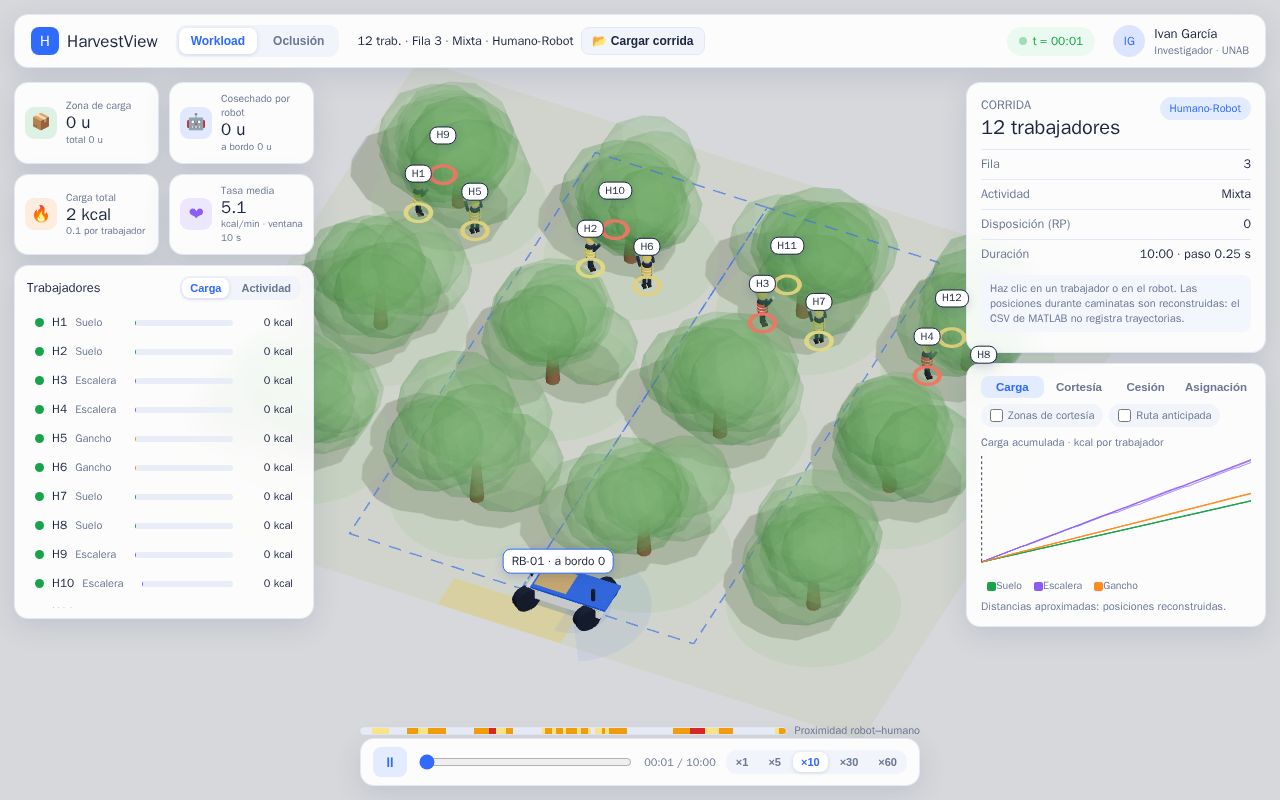Set playback speed to ×5
Image resolution: width=1280 pixels, height=800 pixels.
coord(775,762)
